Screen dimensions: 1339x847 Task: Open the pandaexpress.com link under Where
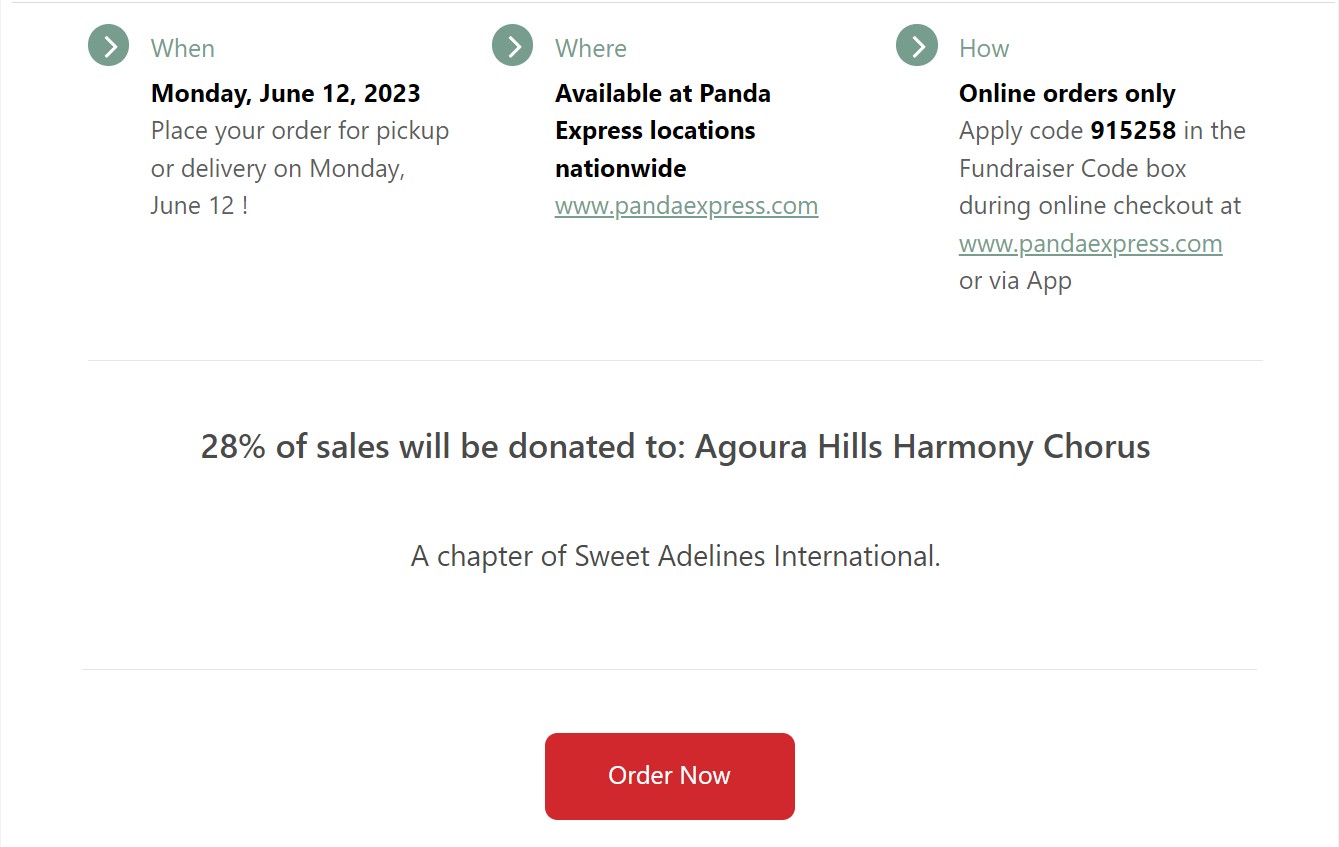[686, 206]
